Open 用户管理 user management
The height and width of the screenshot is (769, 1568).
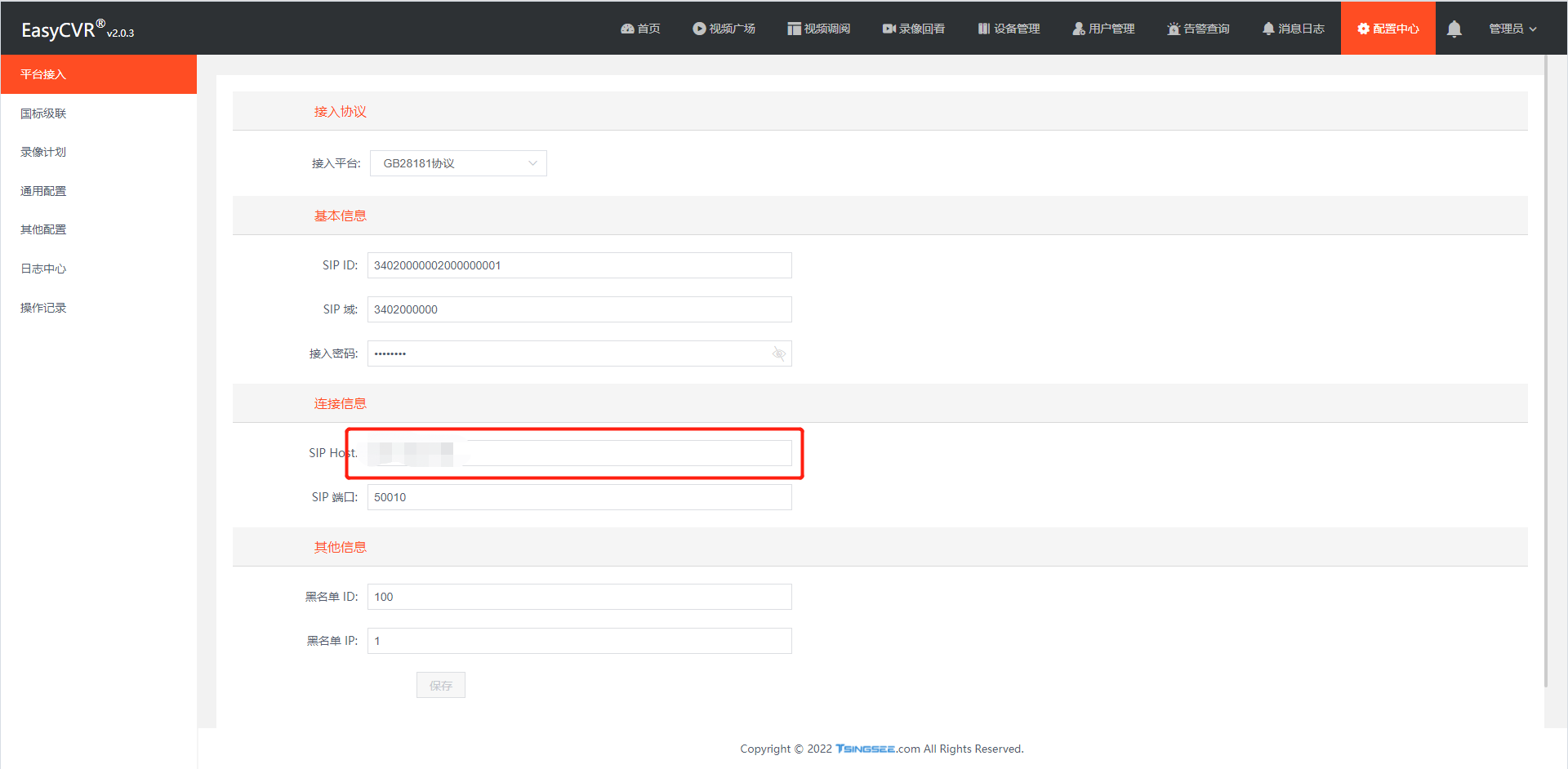click(x=1103, y=29)
